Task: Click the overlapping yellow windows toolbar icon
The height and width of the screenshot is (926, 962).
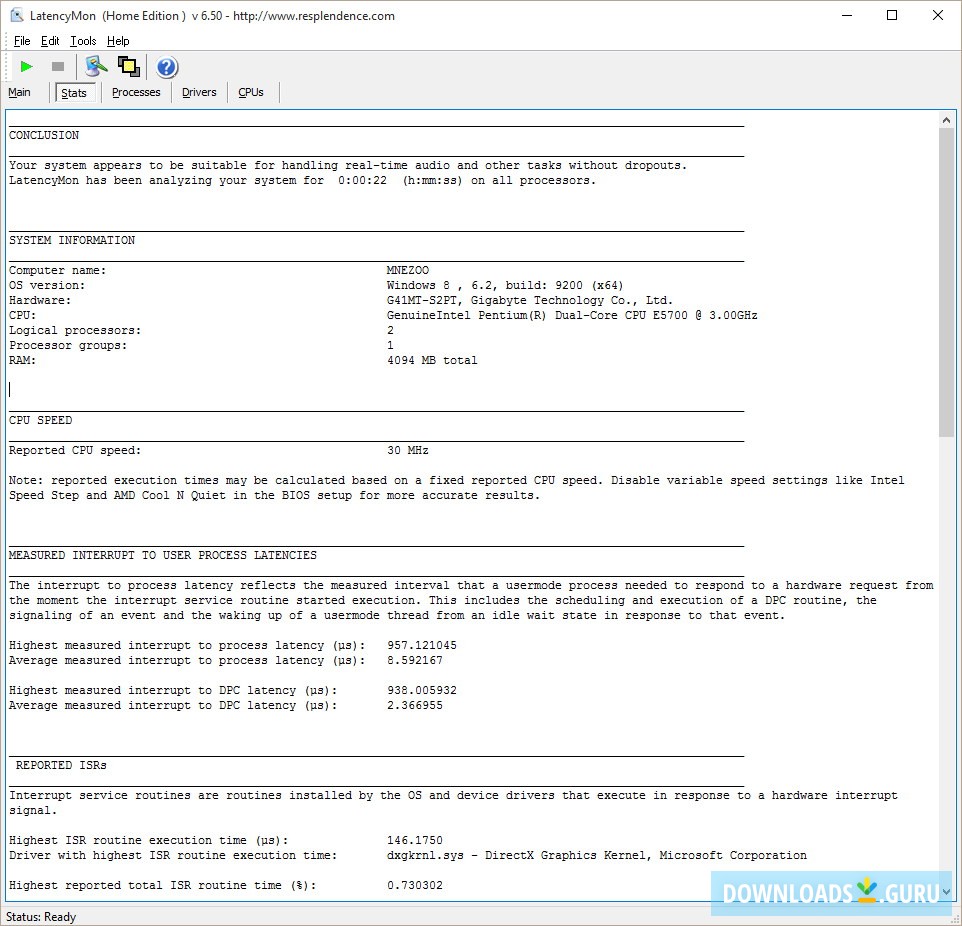Action: pos(129,66)
